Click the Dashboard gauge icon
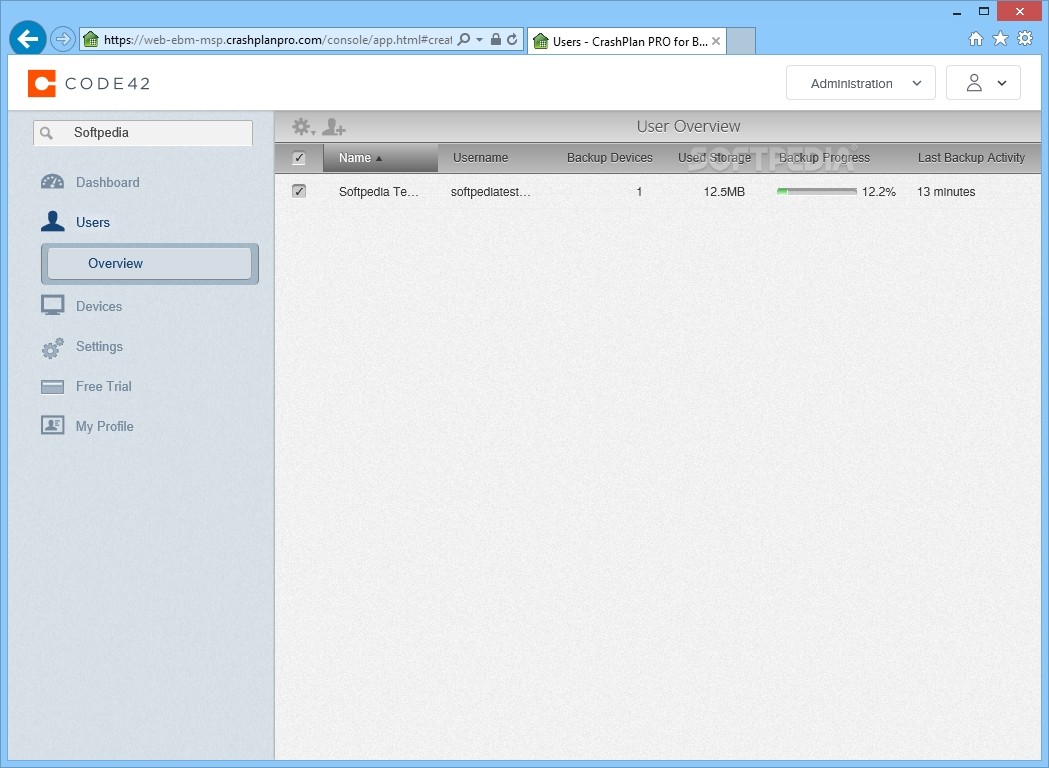The width and height of the screenshot is (1049, 768). tap(52, 182)
